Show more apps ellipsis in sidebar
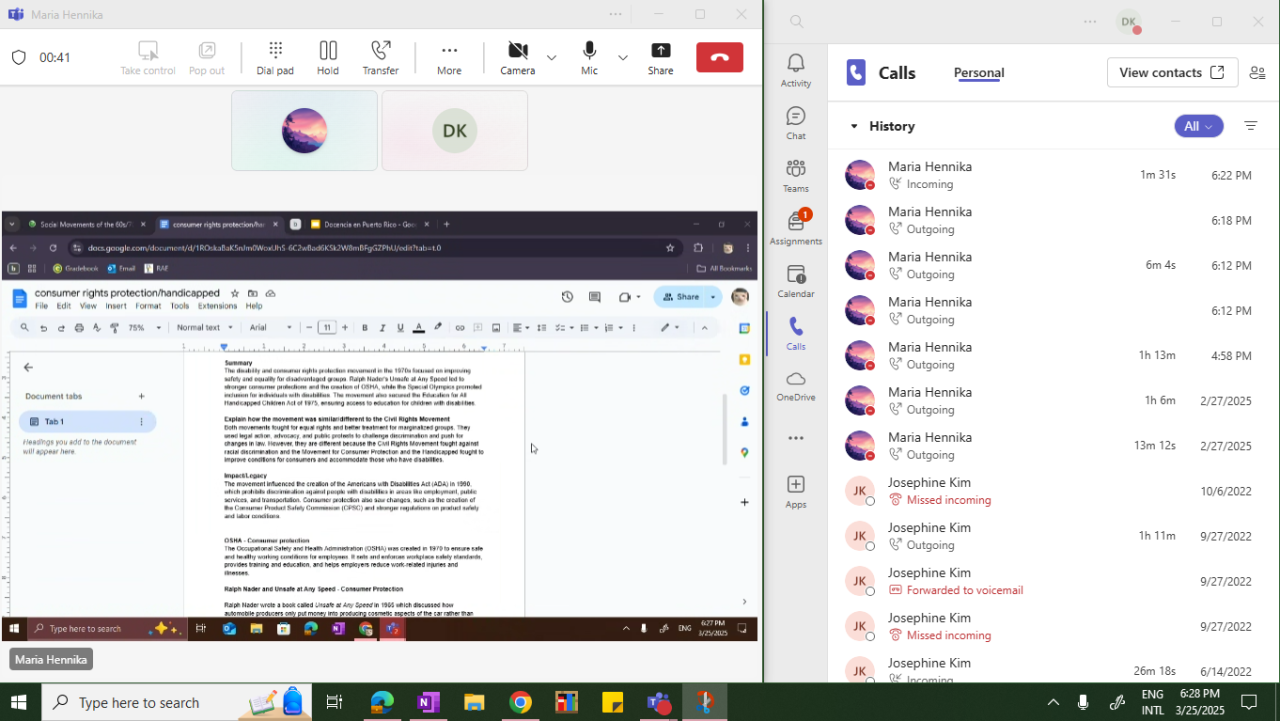1280x721 pixels. click(796, 438)
